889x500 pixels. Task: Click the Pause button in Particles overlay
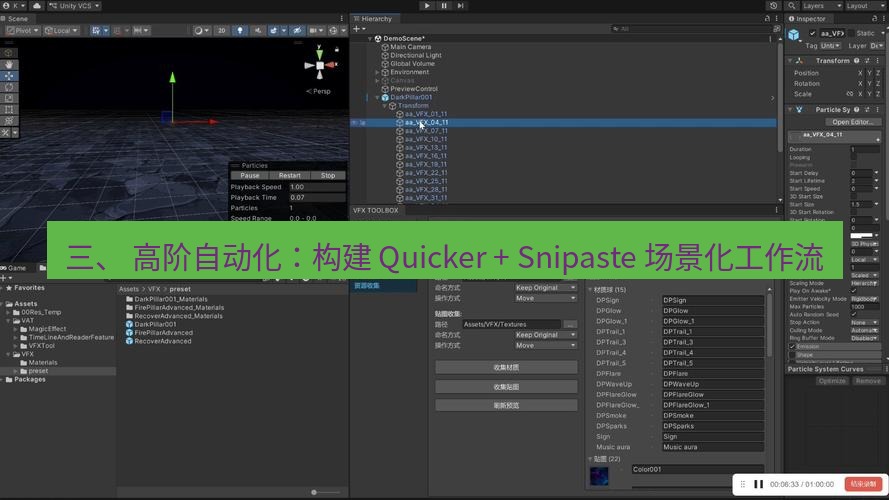click(249, 176)
